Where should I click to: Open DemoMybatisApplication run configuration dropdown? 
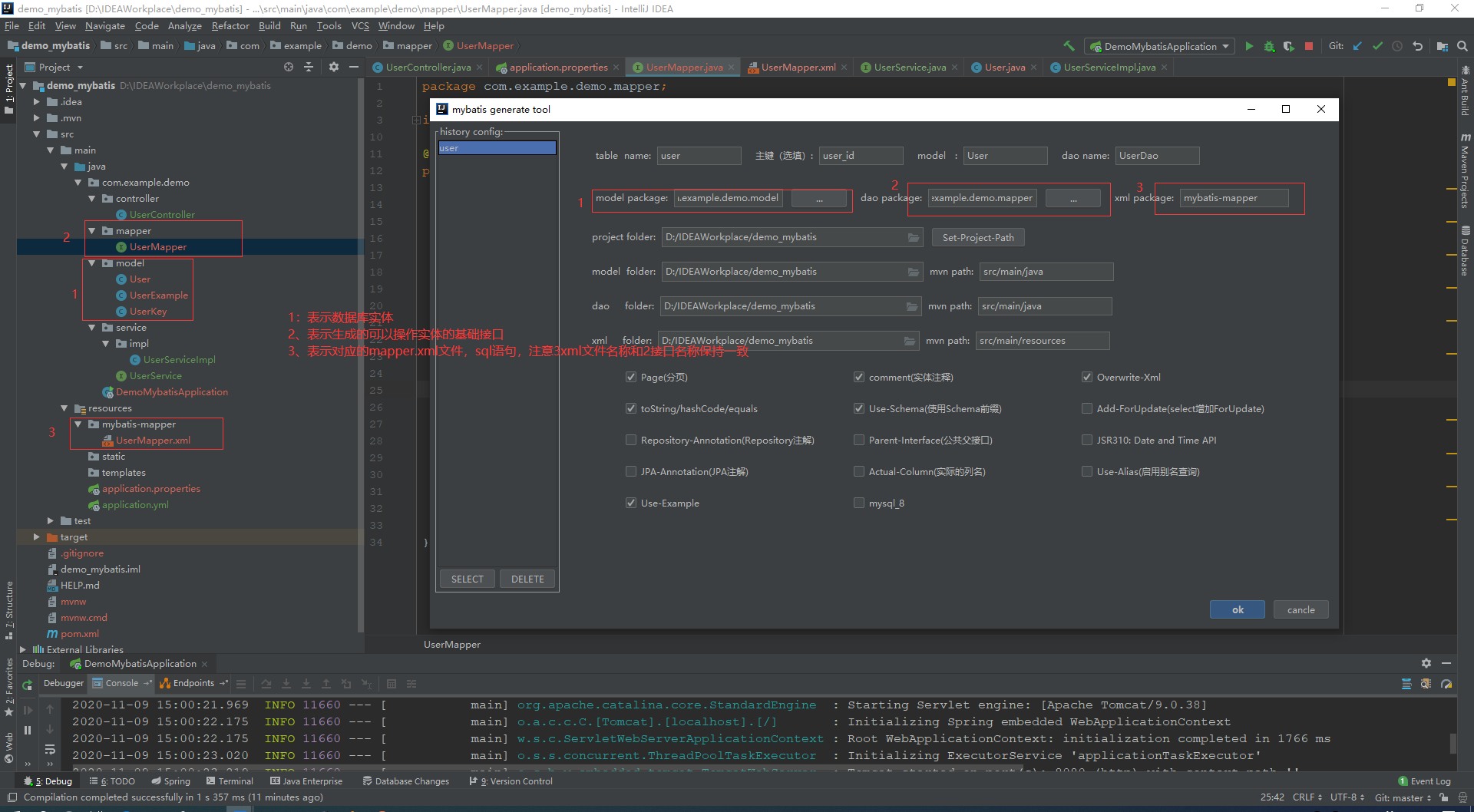pyautogui.click(x=1159, y=46)
